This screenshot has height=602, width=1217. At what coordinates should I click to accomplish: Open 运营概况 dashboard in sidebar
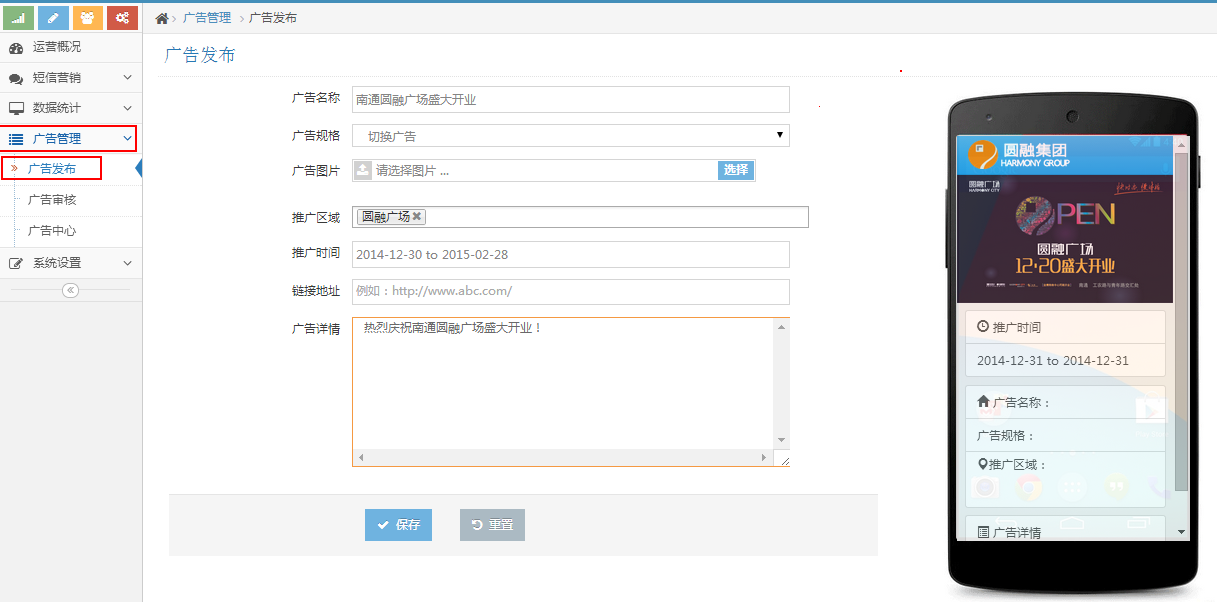57,47
